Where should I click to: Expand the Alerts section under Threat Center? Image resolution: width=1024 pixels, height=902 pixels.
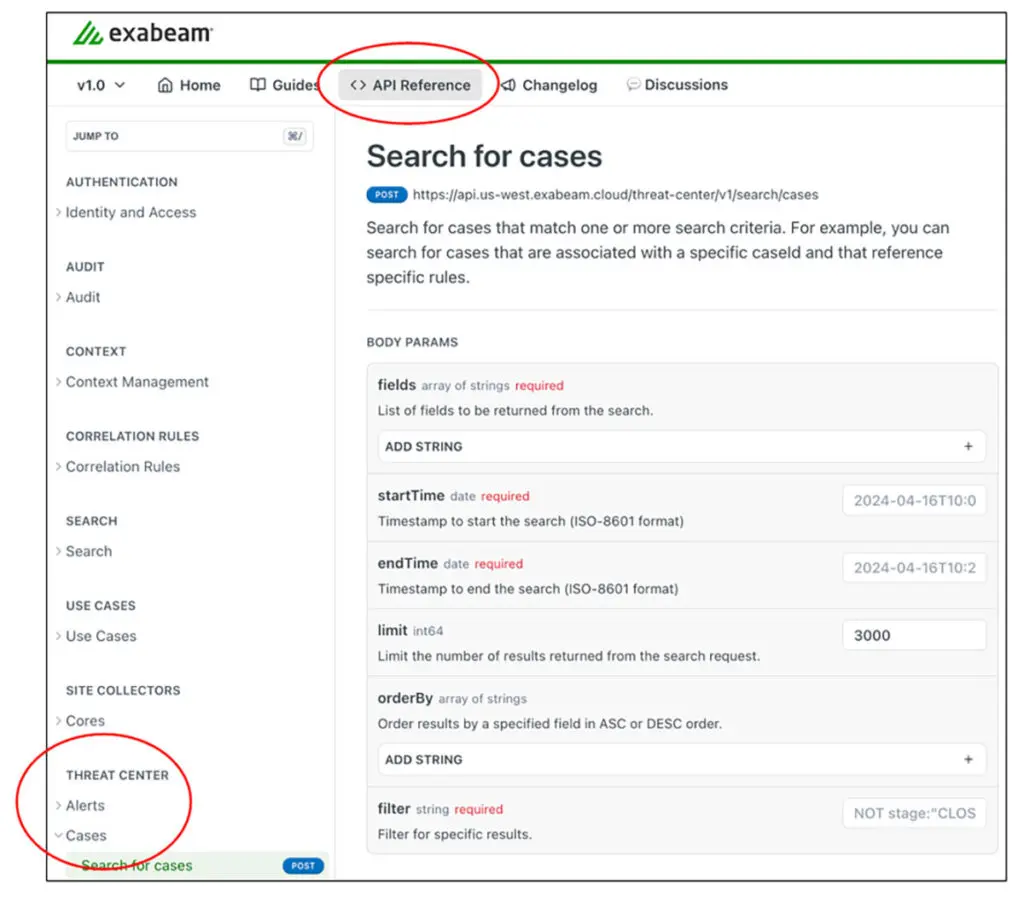(x=84, y=805)
